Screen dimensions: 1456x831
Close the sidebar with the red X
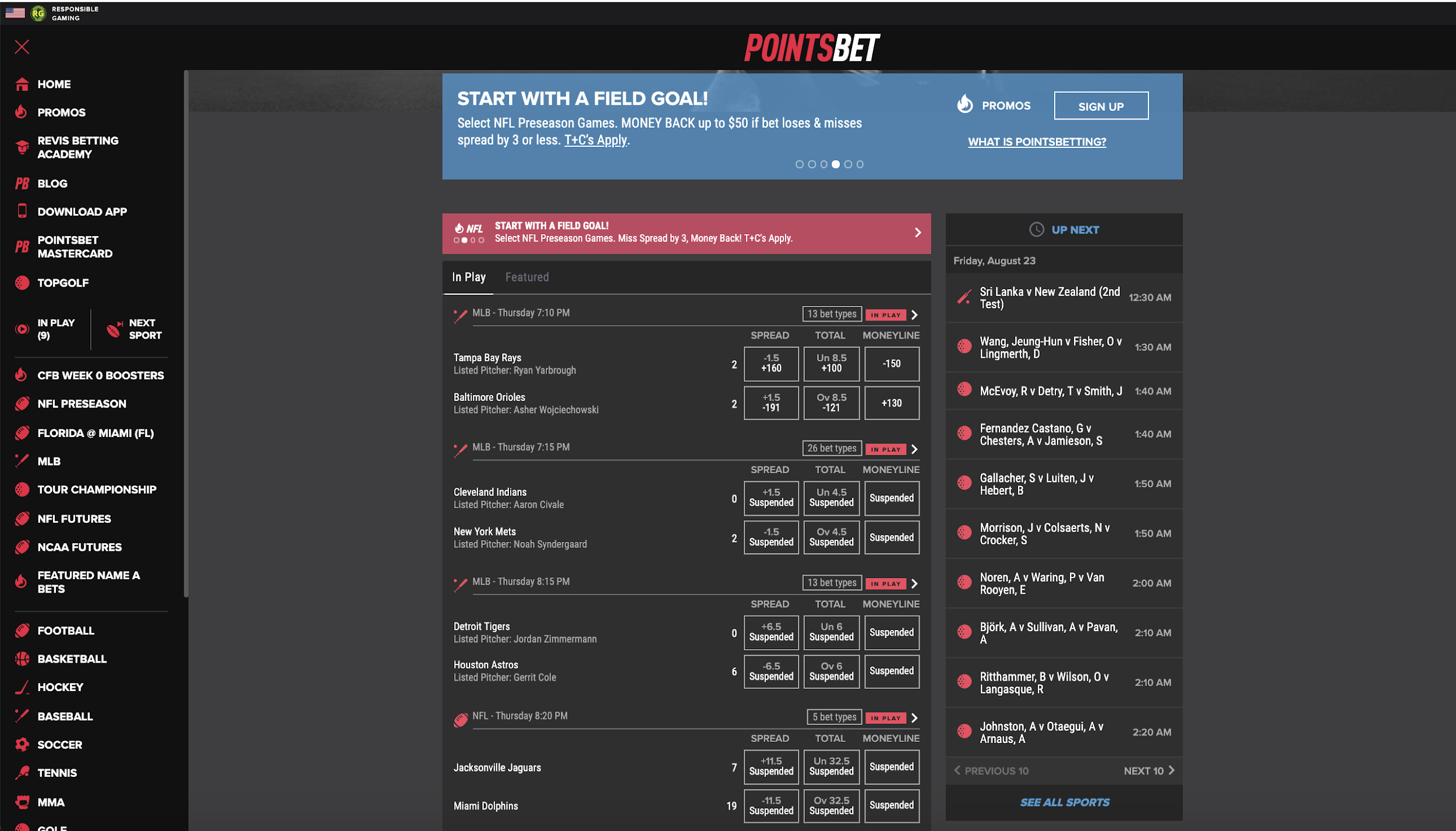[22, 47]
